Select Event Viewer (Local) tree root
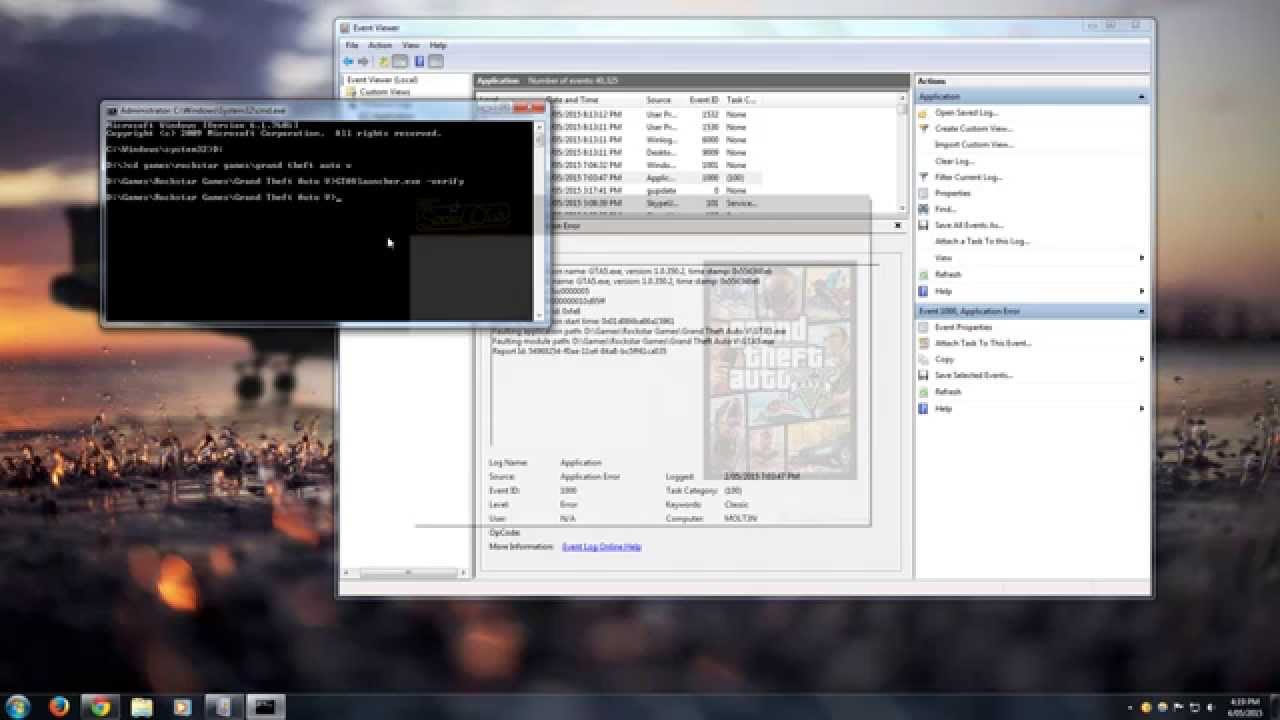The height and width of the screenshot is (720, 1280). [382, 79]
